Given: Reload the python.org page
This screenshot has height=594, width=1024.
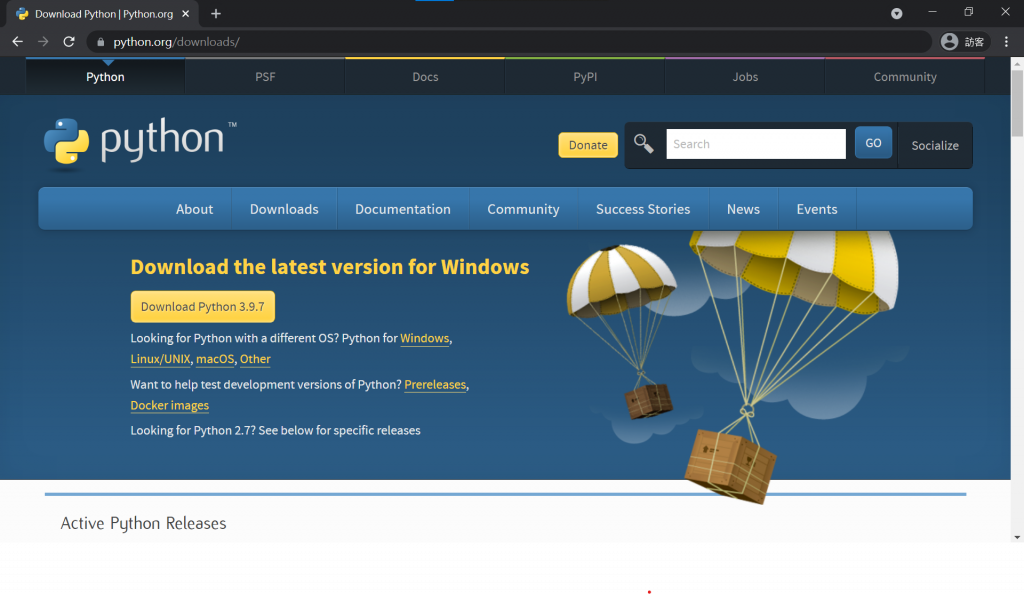Looking at the screenshot, I should point(69,42).
